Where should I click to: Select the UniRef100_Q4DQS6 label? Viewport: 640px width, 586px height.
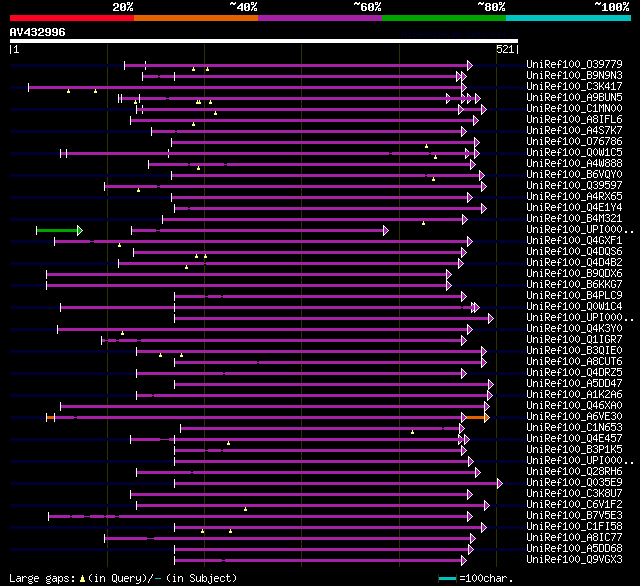574,251
